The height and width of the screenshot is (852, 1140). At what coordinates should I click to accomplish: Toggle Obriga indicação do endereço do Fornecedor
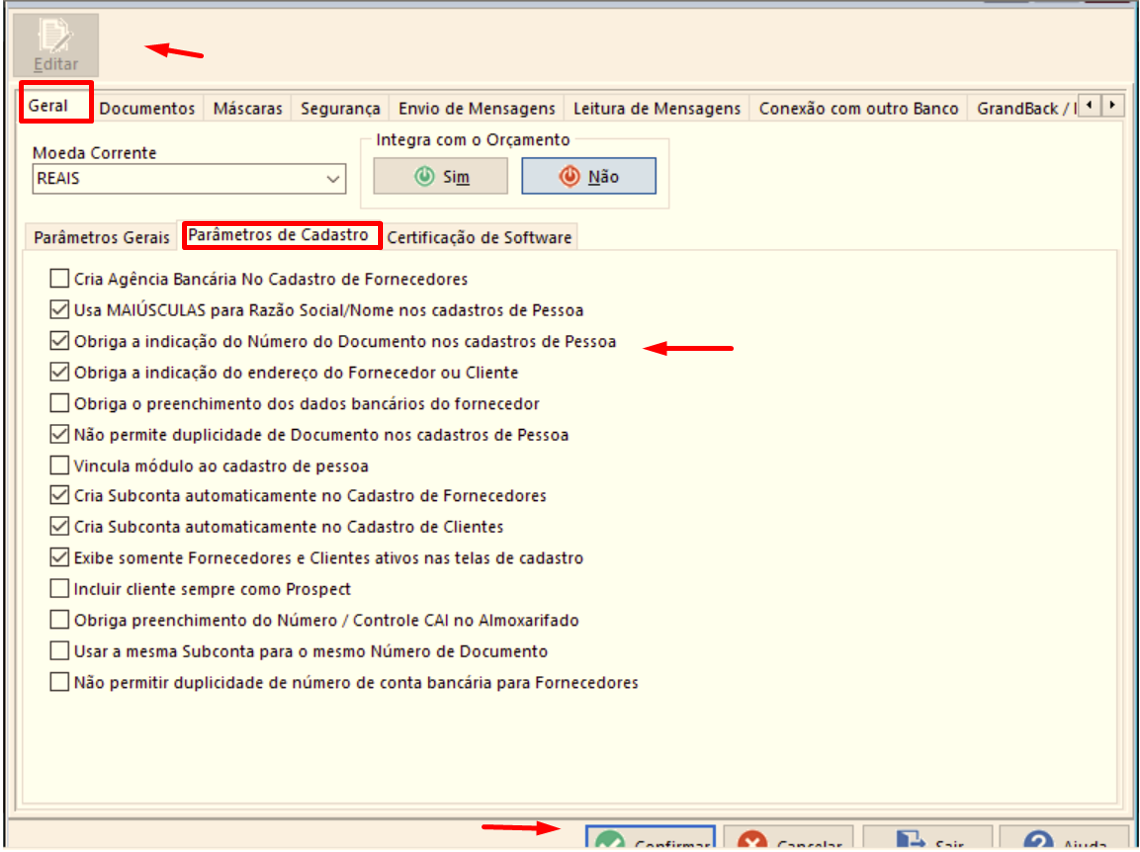pos(60,372)
